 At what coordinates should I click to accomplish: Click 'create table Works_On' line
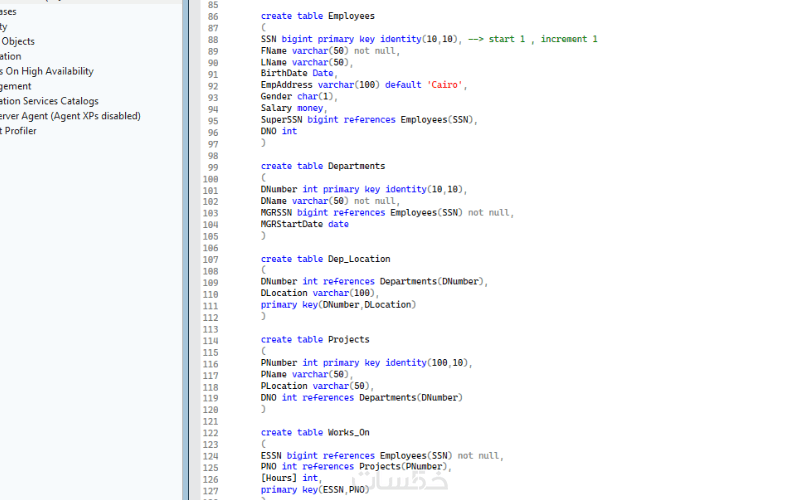(x=315, y=432)
